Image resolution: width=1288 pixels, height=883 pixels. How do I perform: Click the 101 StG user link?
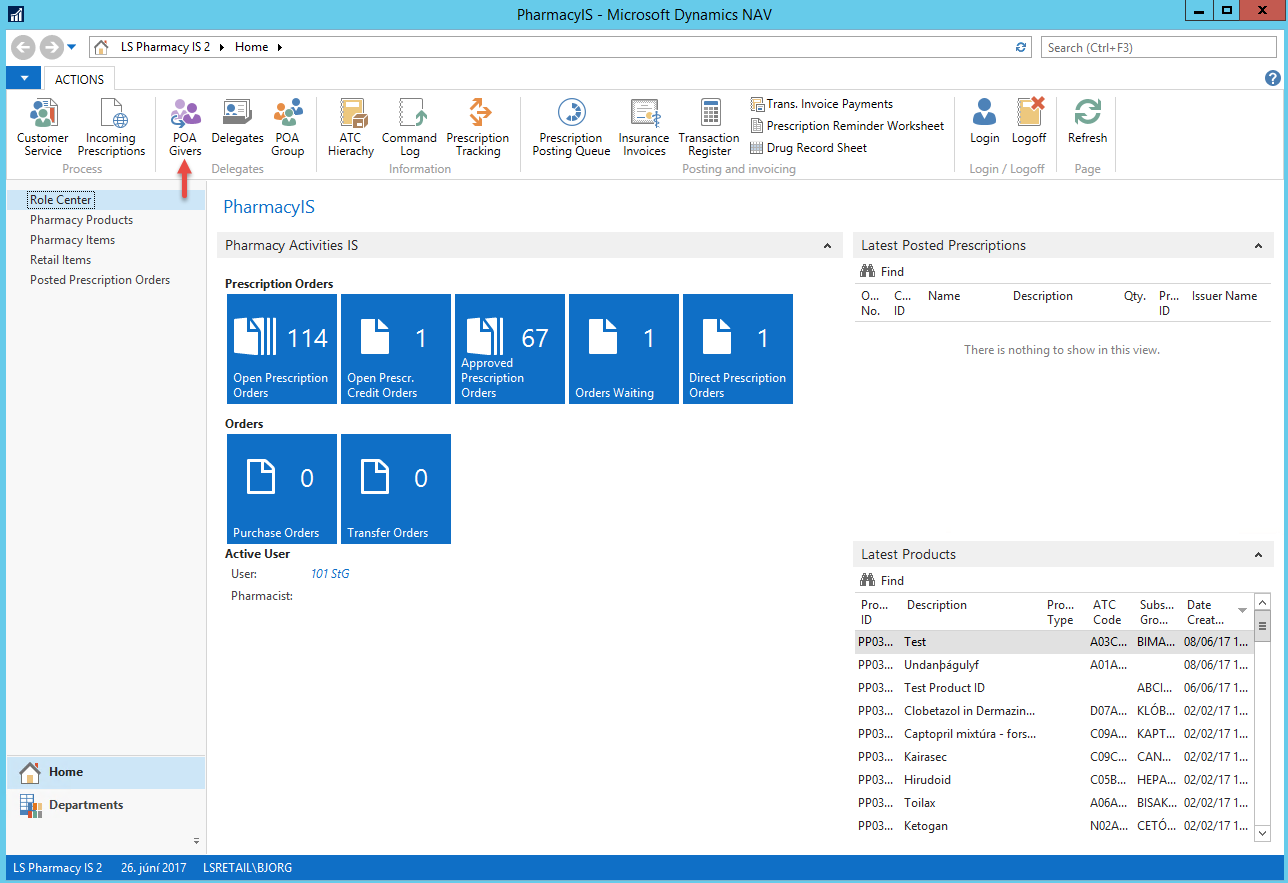coord(330,574)
